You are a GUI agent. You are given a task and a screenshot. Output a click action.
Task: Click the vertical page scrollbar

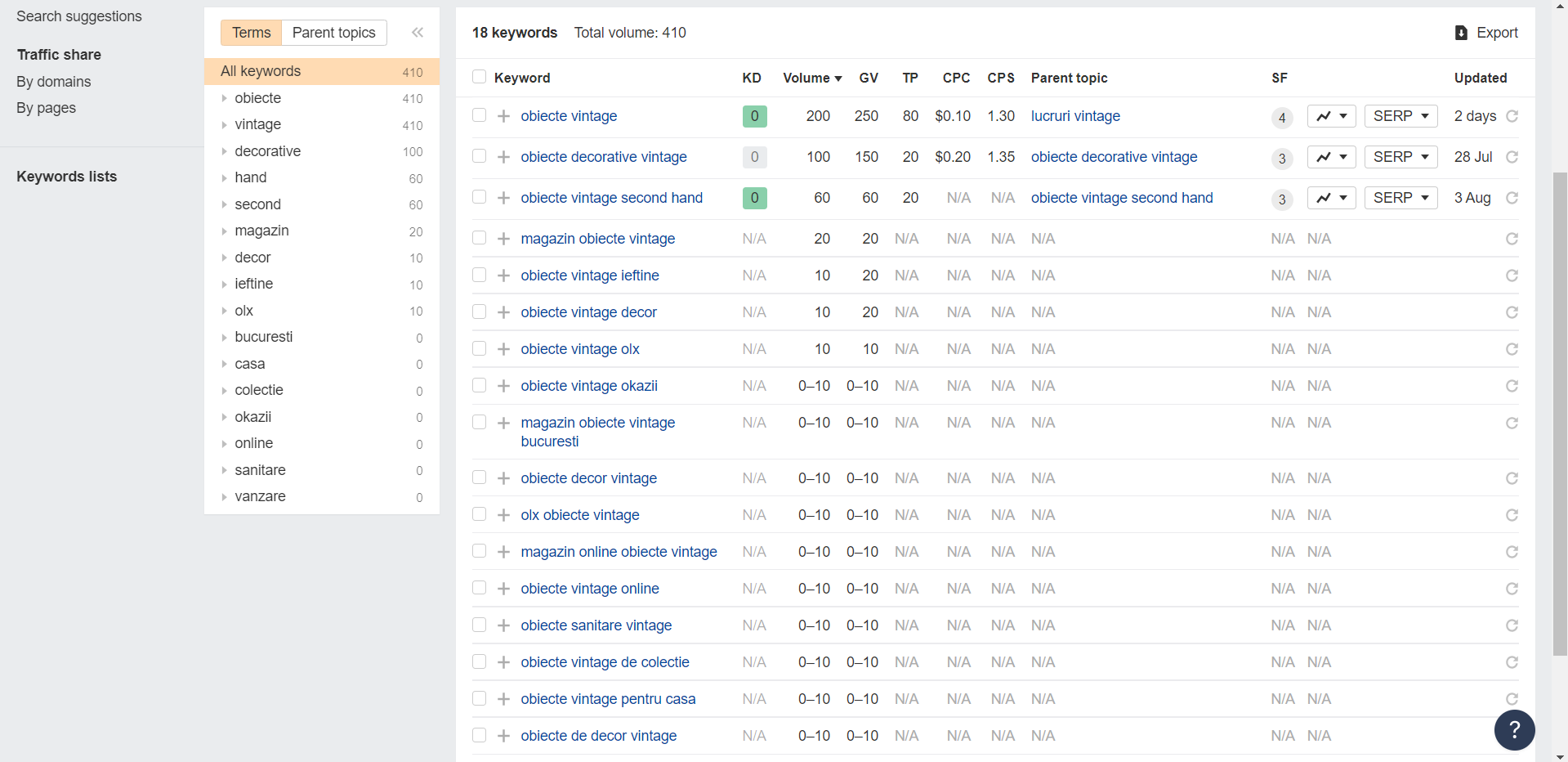[x=1560, y=409]
